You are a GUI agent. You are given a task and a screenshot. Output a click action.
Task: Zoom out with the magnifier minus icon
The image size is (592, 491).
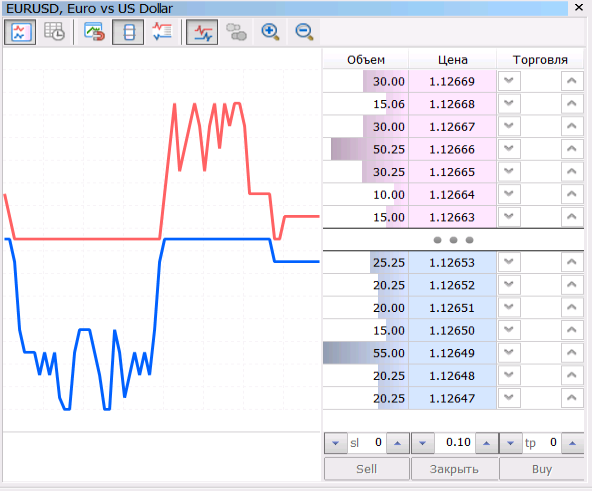(x=304, y=32)
